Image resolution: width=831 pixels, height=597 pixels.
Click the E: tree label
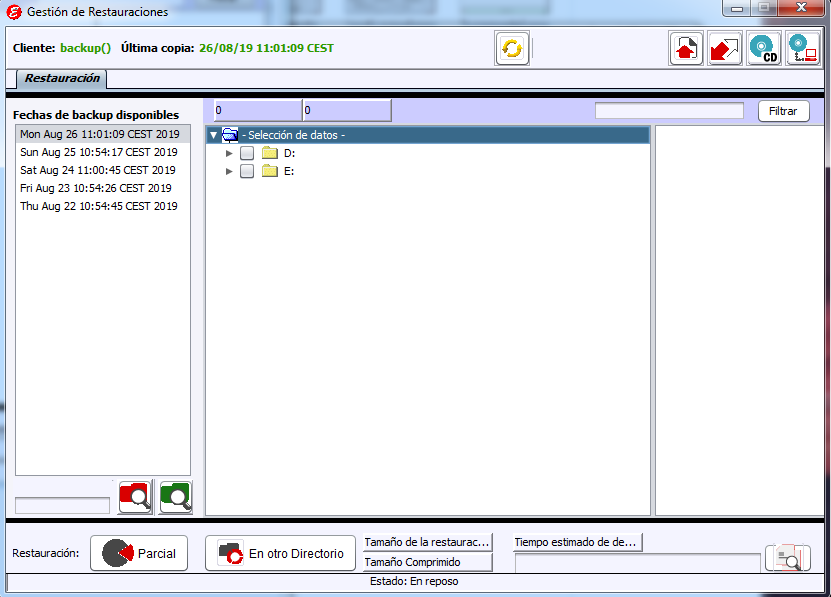[289, 171]
